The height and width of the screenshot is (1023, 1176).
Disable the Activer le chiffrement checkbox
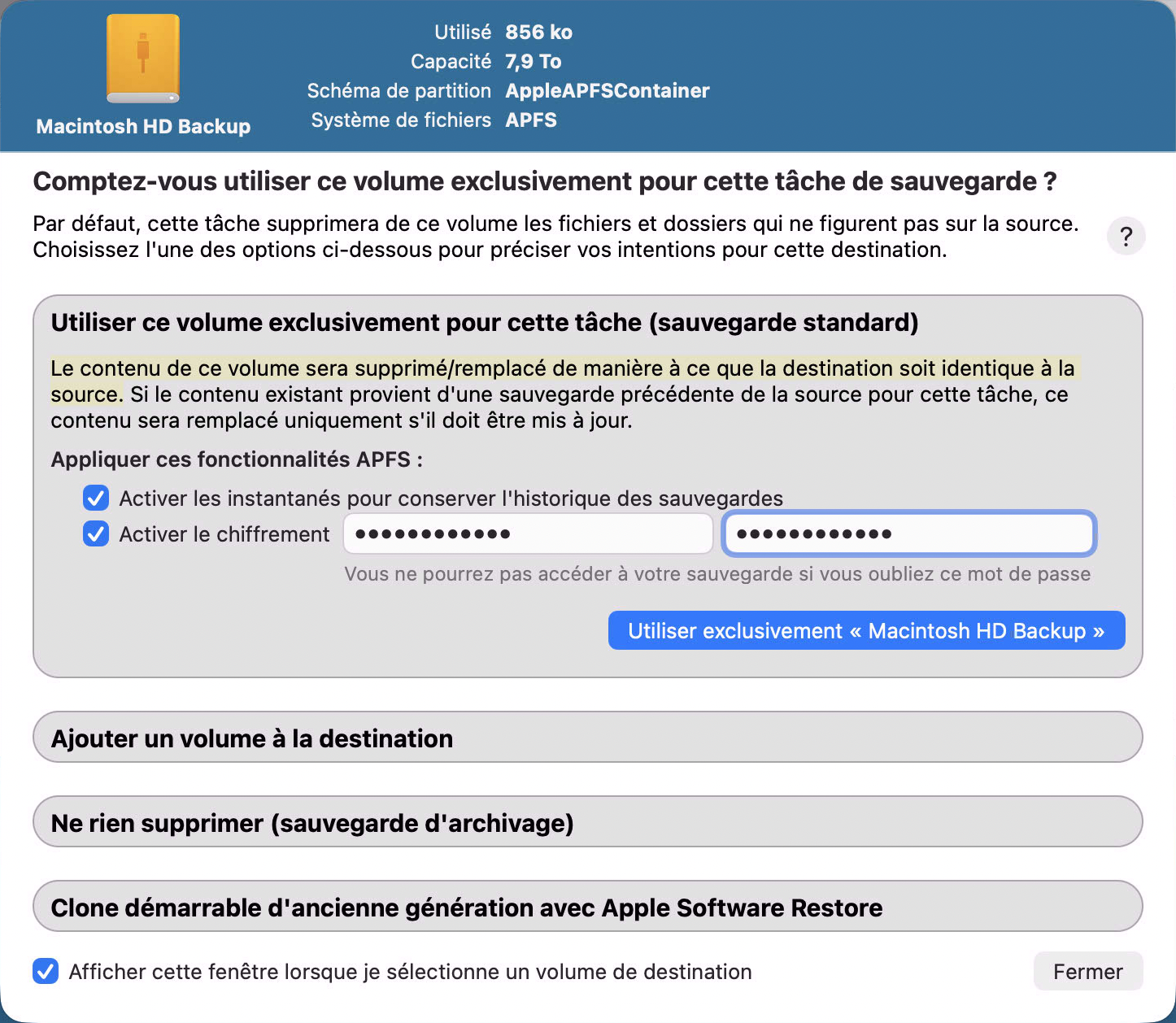[96, 533]
